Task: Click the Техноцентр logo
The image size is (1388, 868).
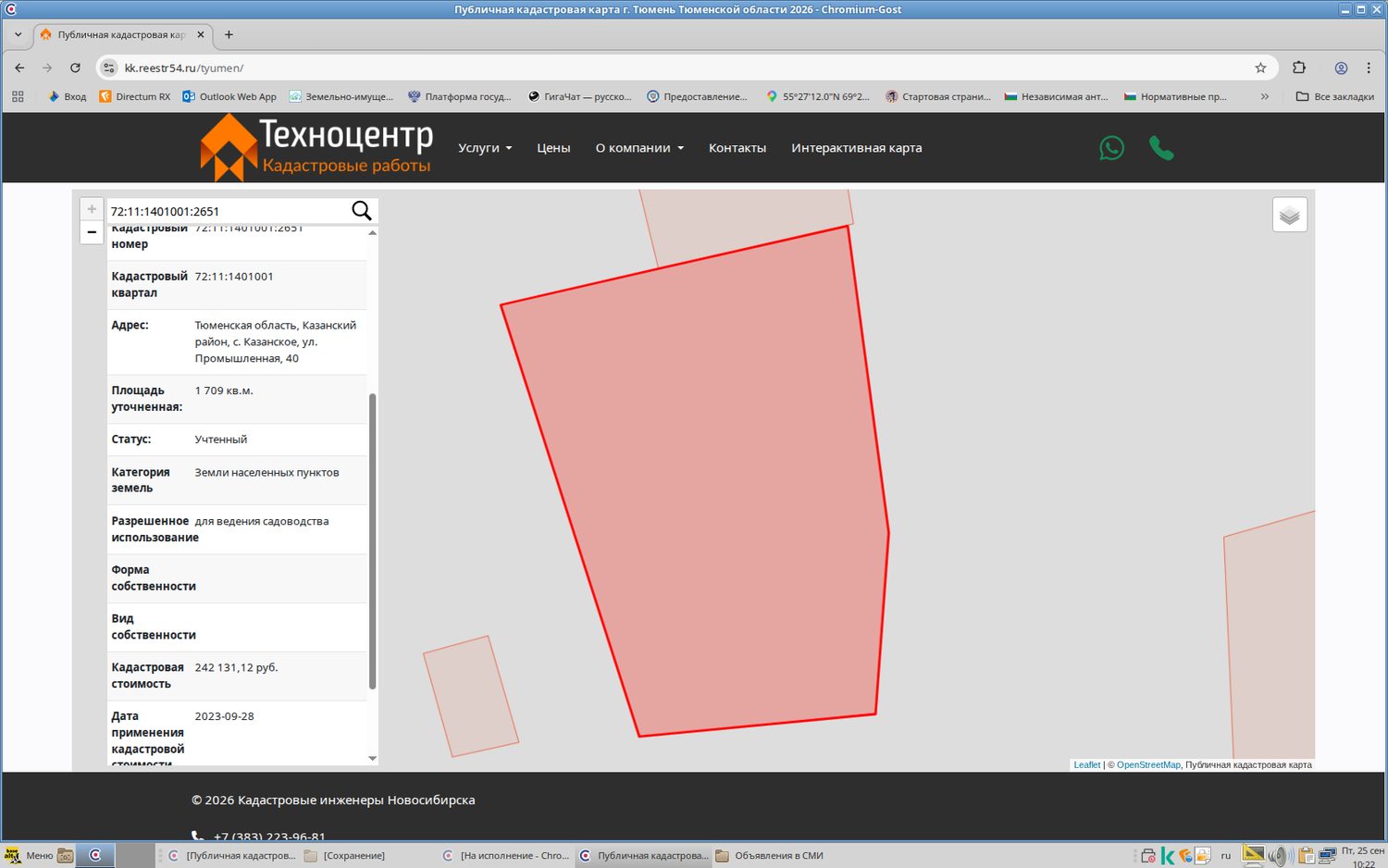Action: [x=316, y=147]
